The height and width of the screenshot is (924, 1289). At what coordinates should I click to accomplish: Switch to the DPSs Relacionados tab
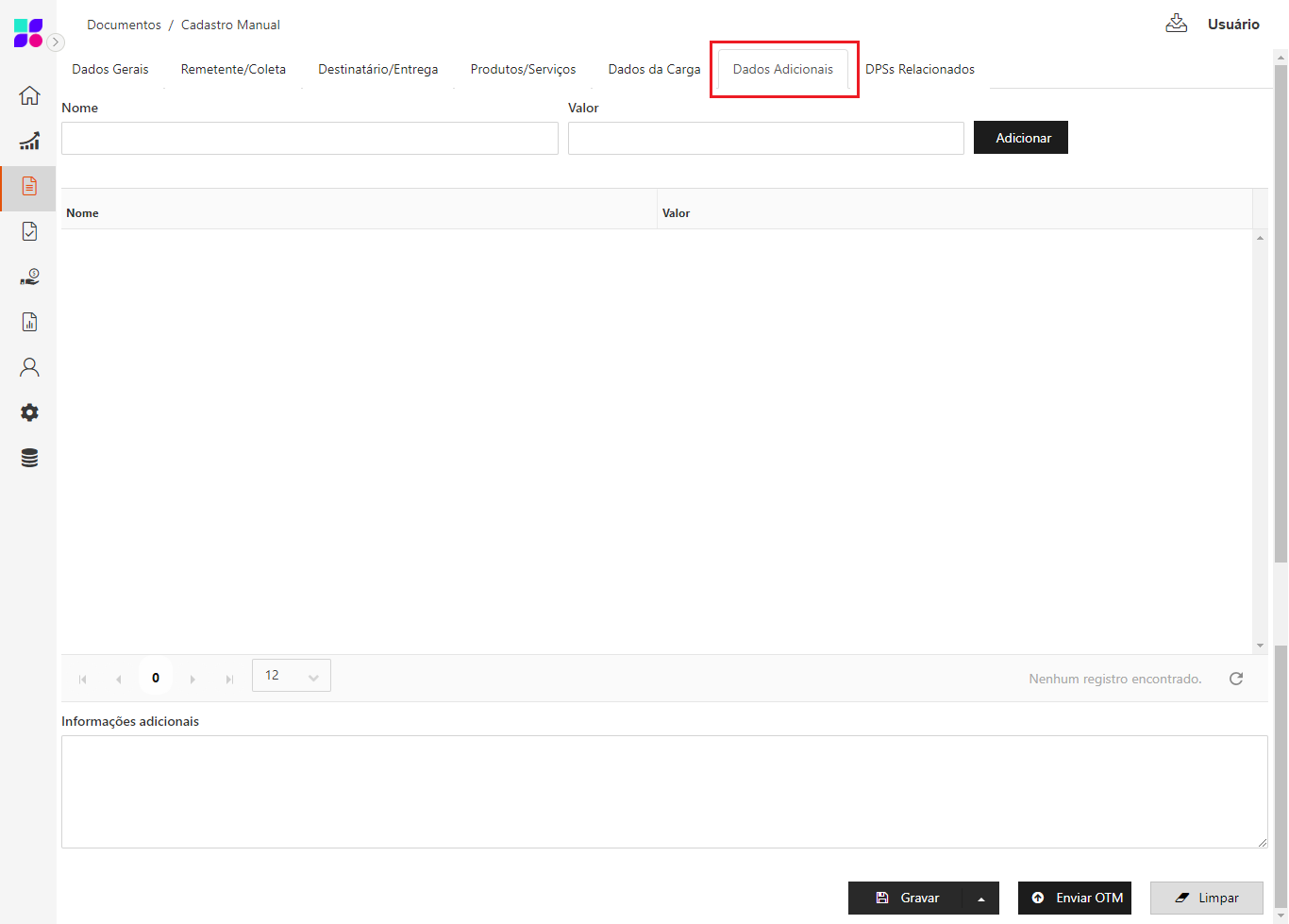click(919, 69)
